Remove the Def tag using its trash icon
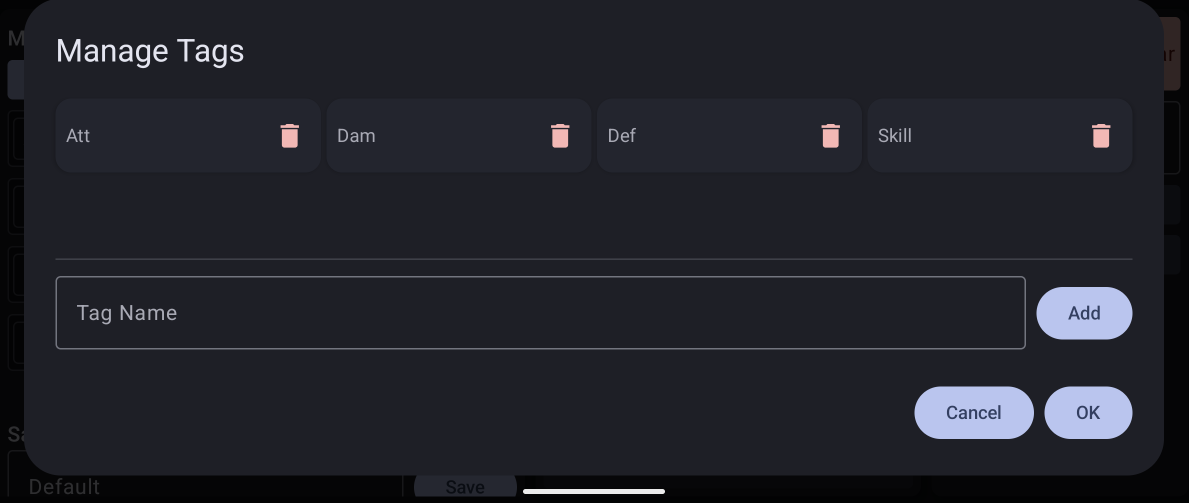 click(x=830, y=136)
